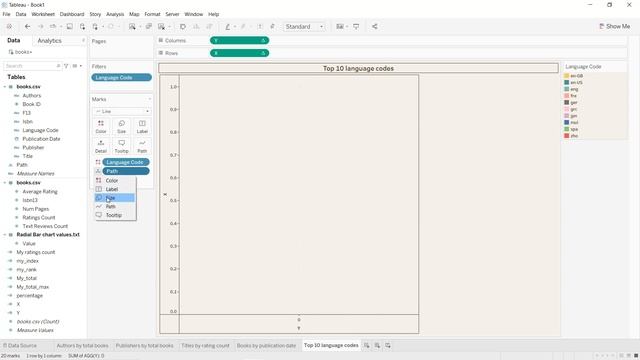This screenshot has width=640, height=360.
Task: Click the Language Code pill on Marks
Action: 126,162
